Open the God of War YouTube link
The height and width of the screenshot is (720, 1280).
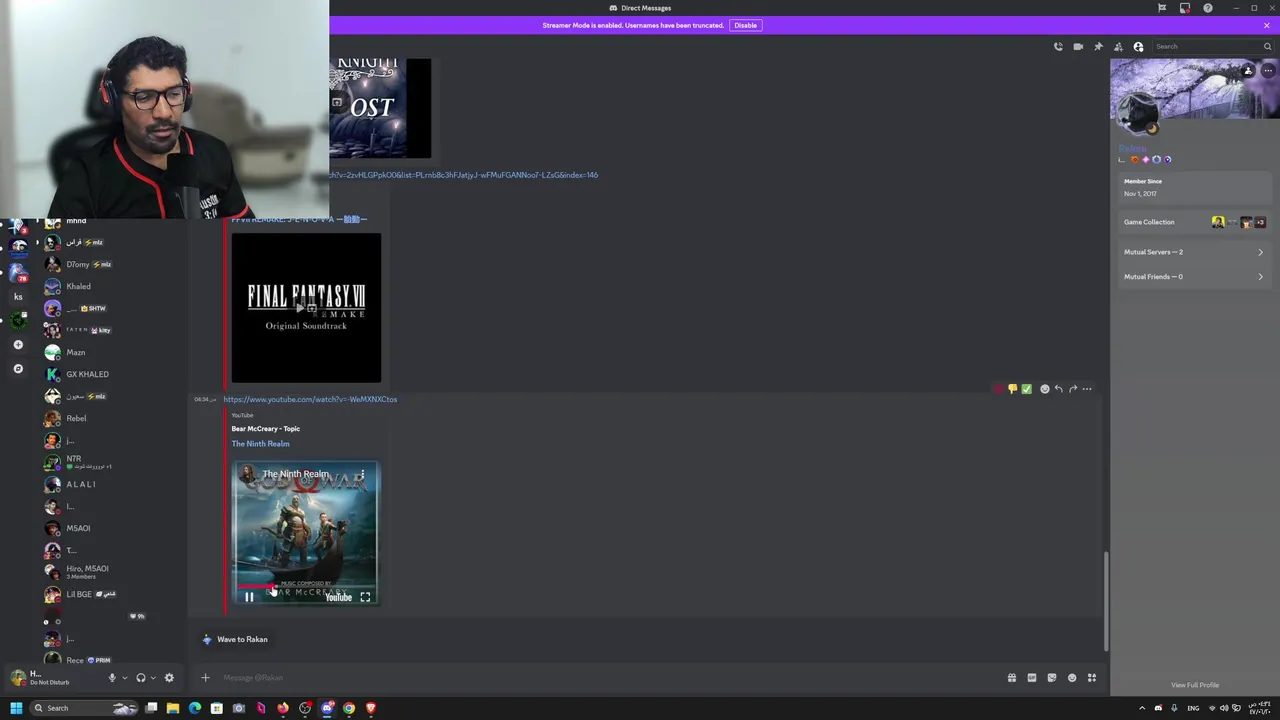(x=310, y=399)
